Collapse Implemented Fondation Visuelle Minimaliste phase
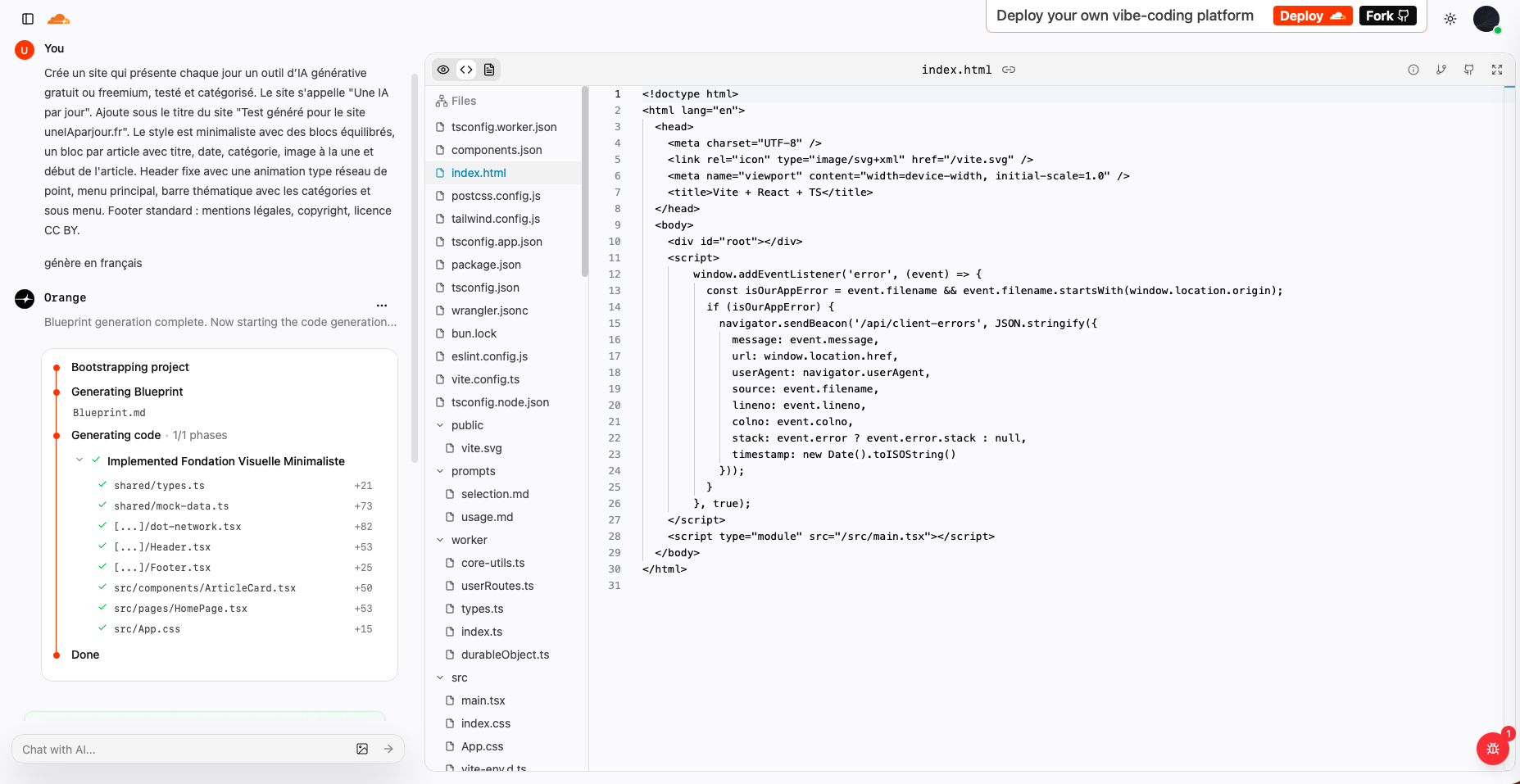The image size is (1520, 784). tap(79, 460)
